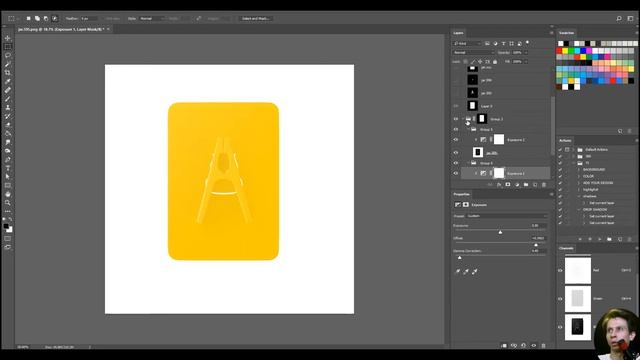This screenshot has height=360, width=640.
Task: Select the Hand tool
Action: [x=7, y=194]
